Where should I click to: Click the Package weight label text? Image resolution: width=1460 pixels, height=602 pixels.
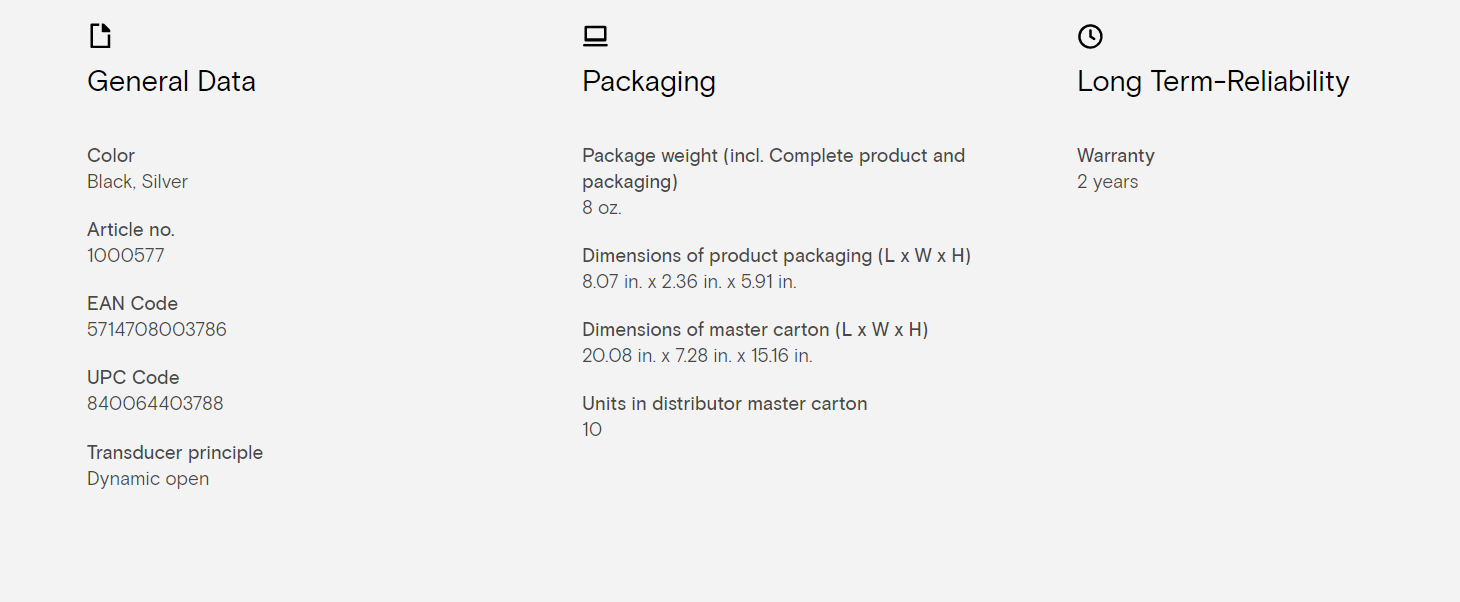pyautogui.click(x=774, y=168)
